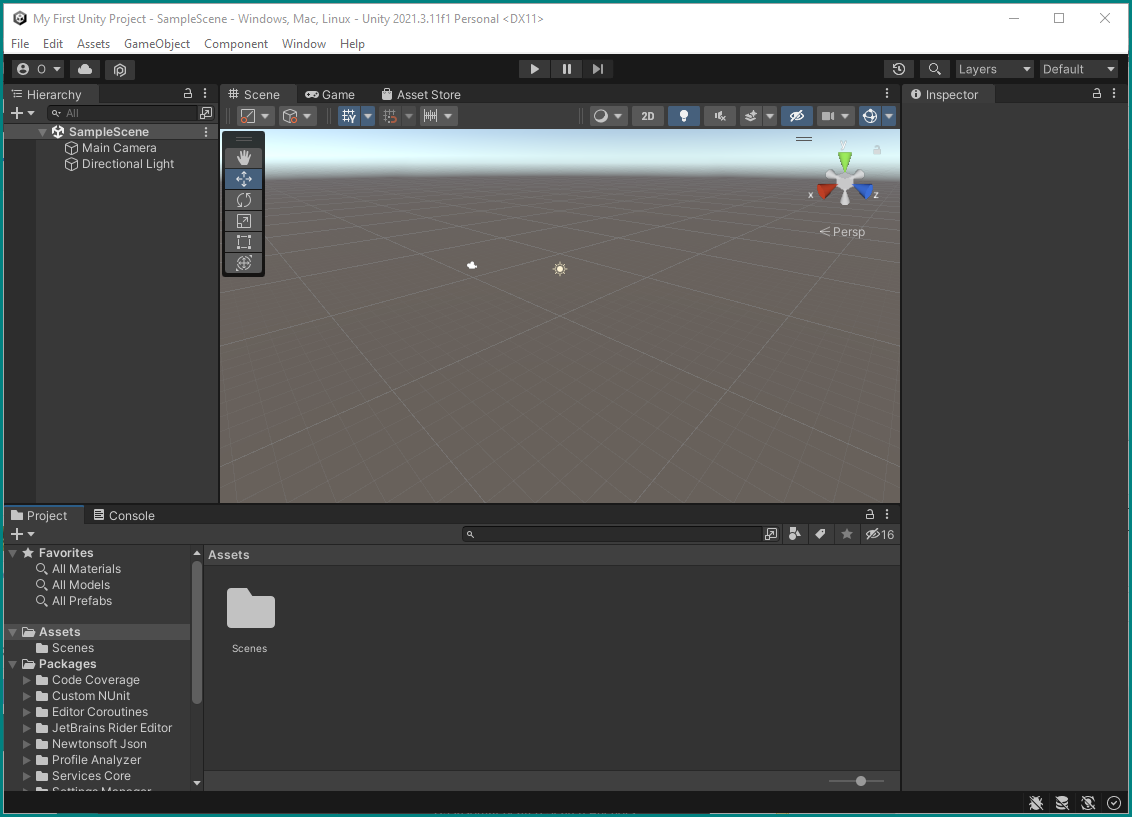
Task: Click the blue Z axis of the orientation gizmo
Action: coord(864,191)
